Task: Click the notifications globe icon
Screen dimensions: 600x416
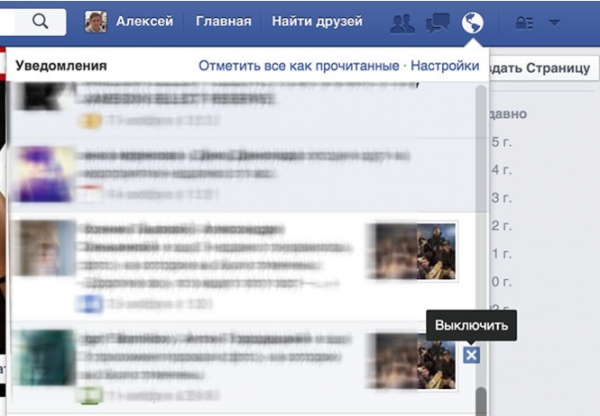Action: 472,21
